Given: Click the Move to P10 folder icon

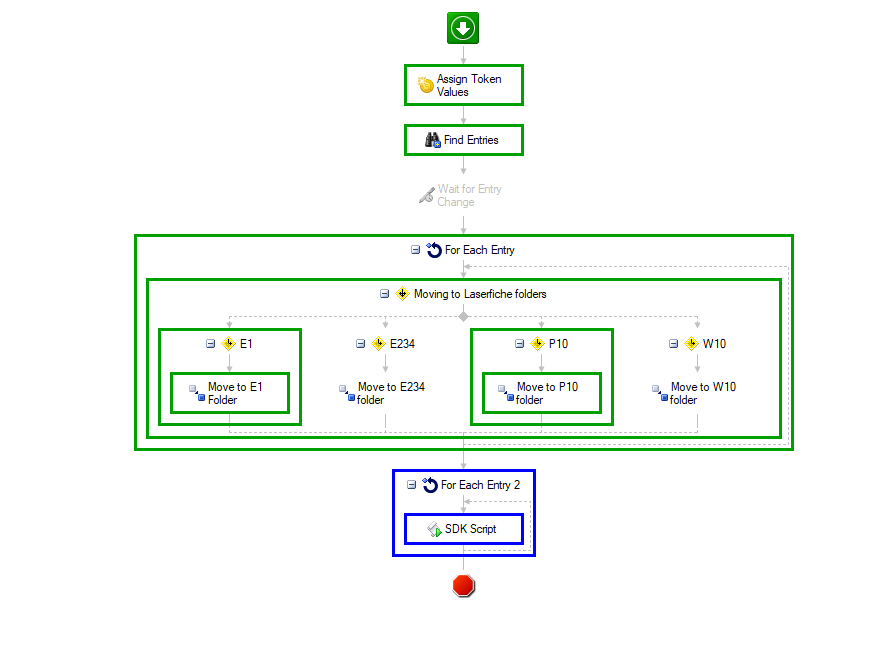Looking at the screenshot, I should 506,393.
